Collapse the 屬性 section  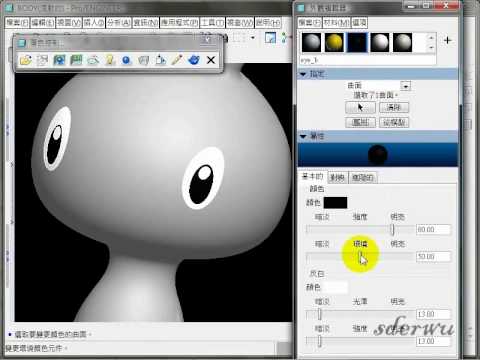point(303,136)
